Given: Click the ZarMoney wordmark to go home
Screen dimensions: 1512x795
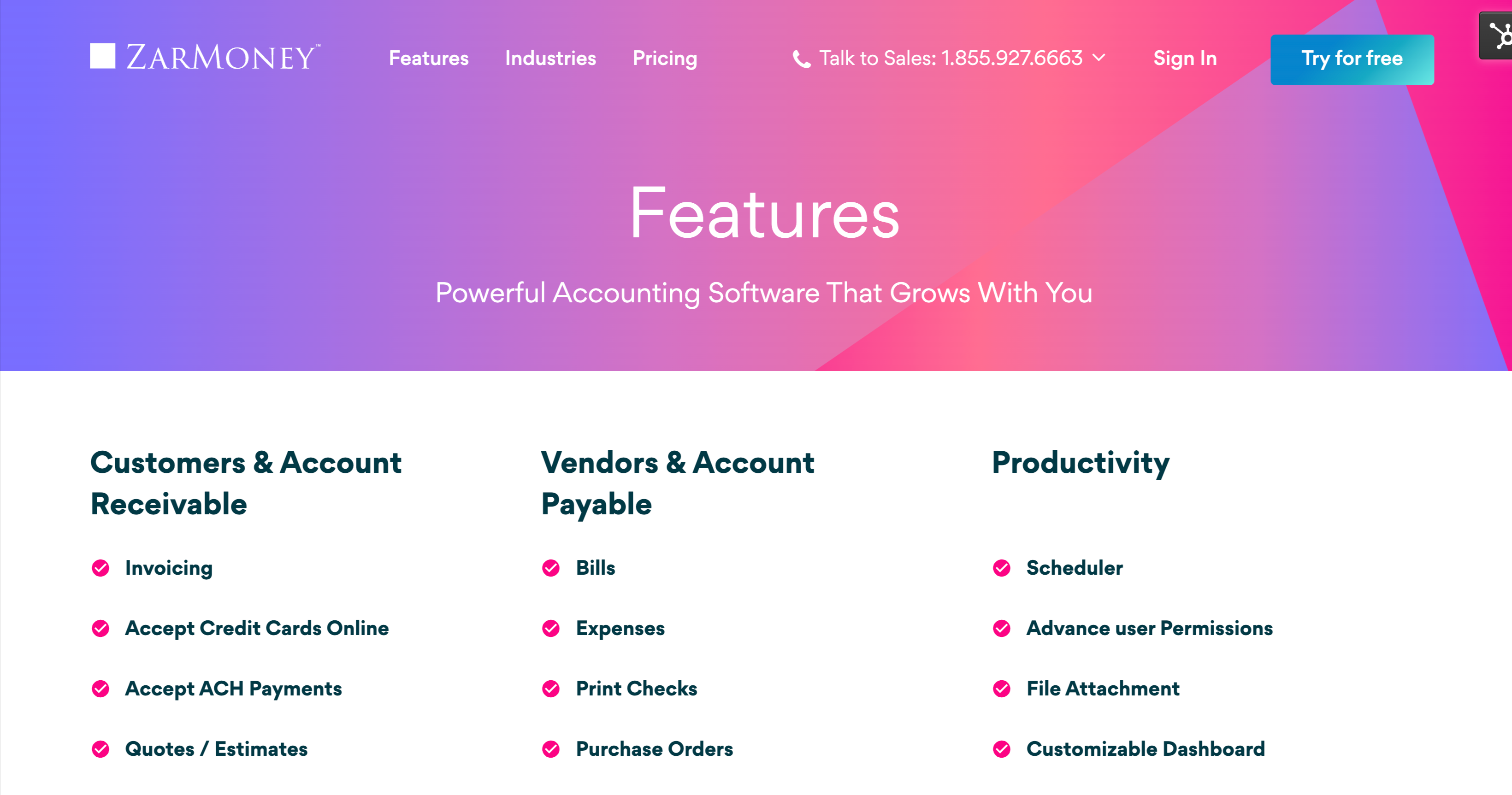Looking at the screenshot, I should tap(223, 57).
